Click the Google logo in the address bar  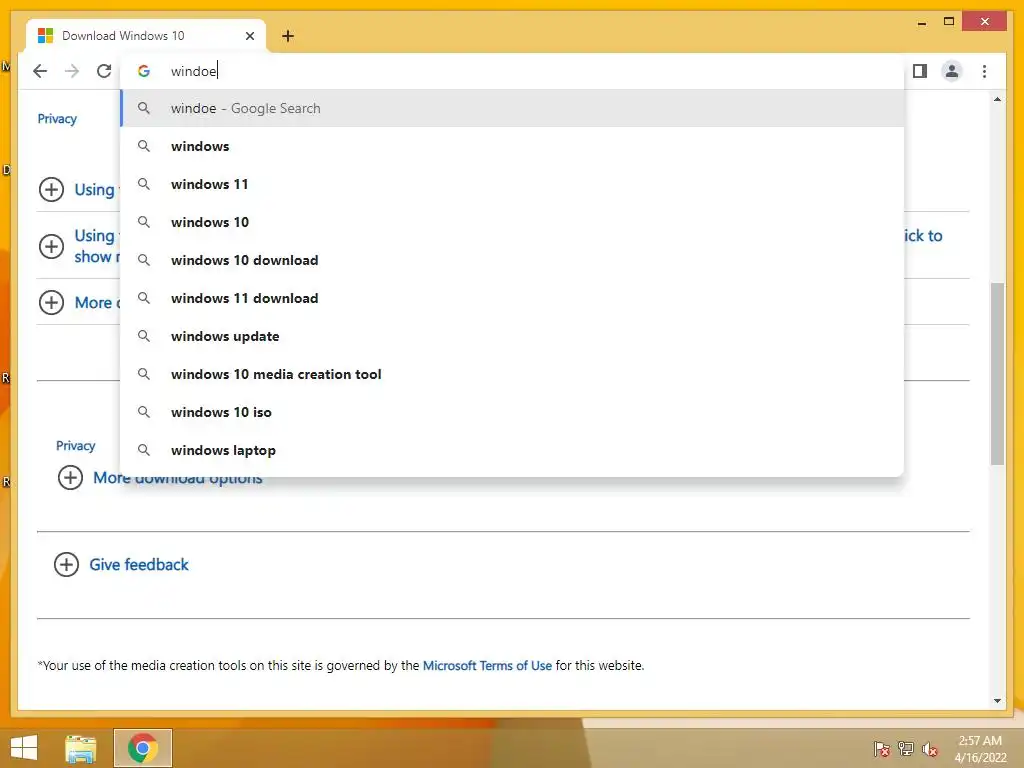pos(144,71)
